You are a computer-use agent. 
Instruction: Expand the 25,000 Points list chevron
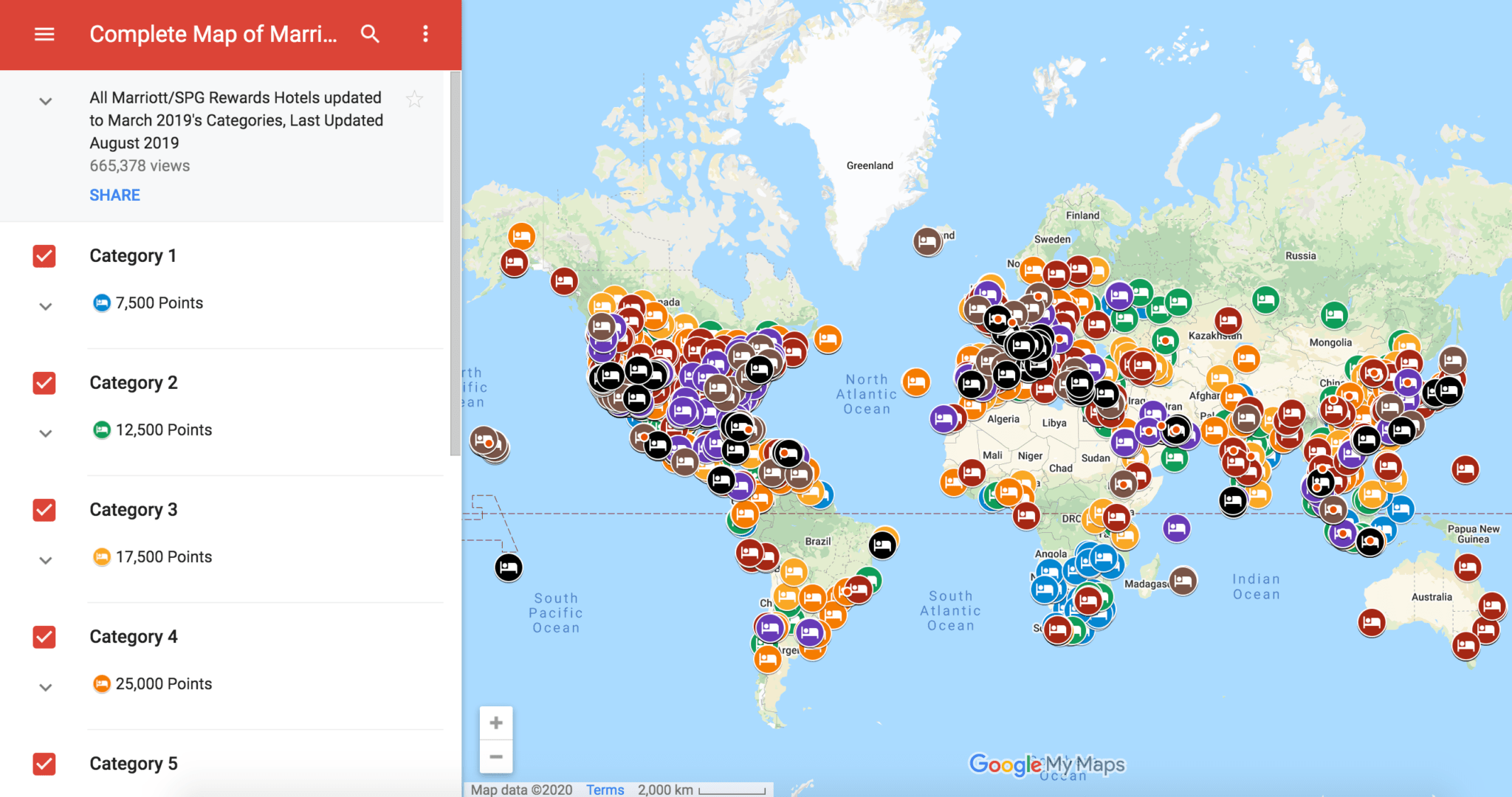[x=46, y=687]
